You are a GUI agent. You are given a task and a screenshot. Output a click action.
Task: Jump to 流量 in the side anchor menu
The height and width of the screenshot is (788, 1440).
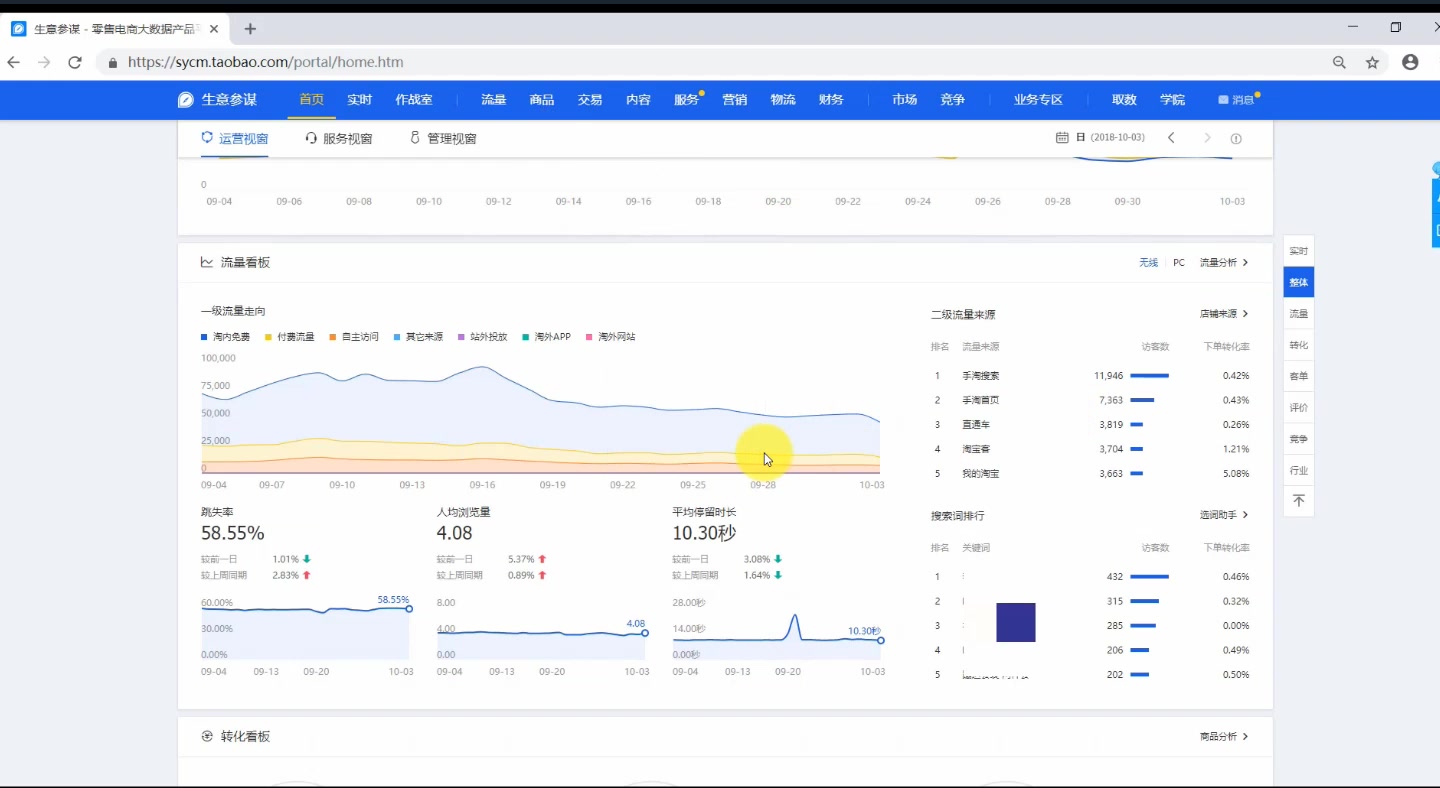tap(1298, 314)
